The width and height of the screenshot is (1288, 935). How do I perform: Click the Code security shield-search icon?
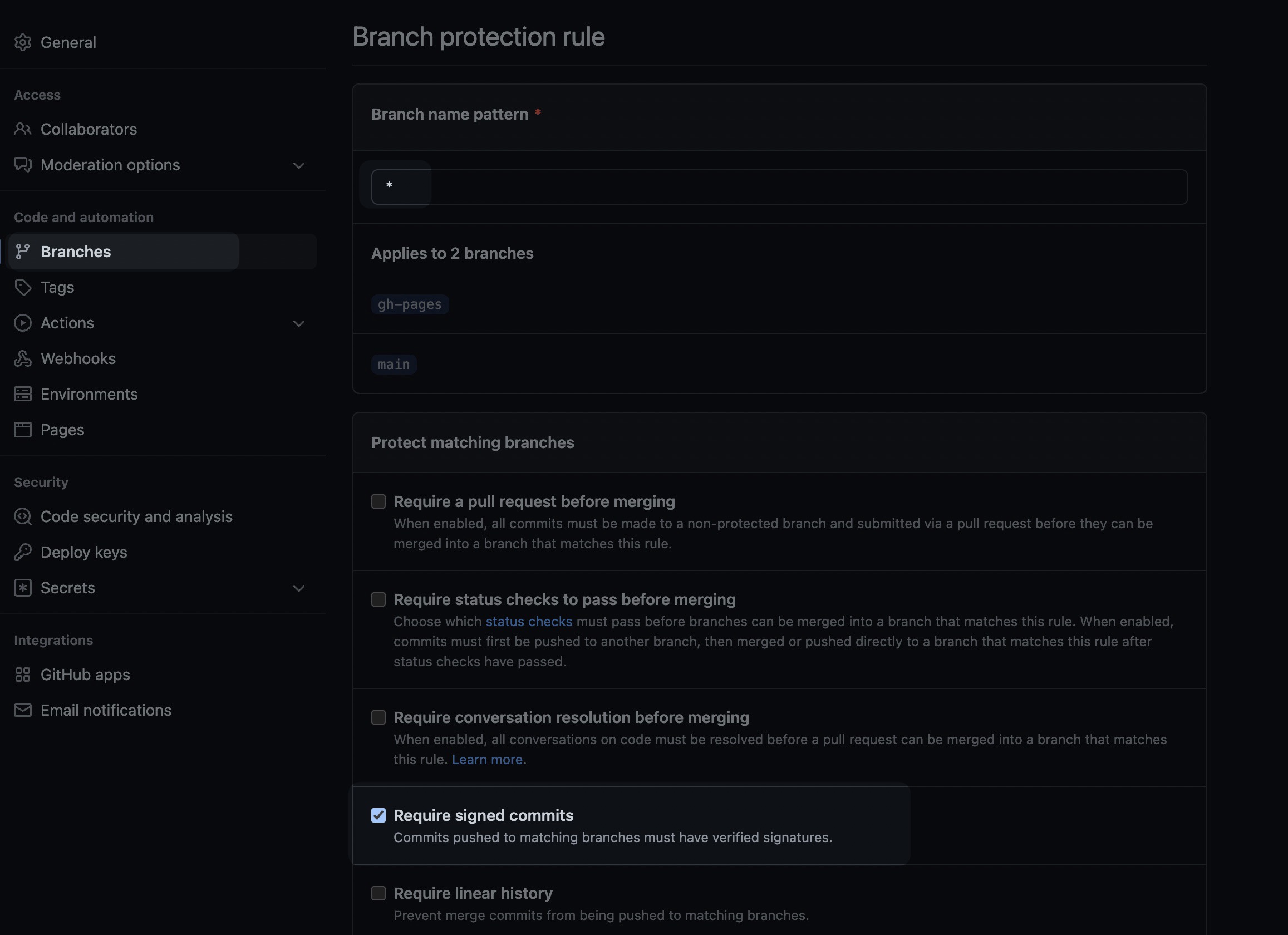pos(23,516)
